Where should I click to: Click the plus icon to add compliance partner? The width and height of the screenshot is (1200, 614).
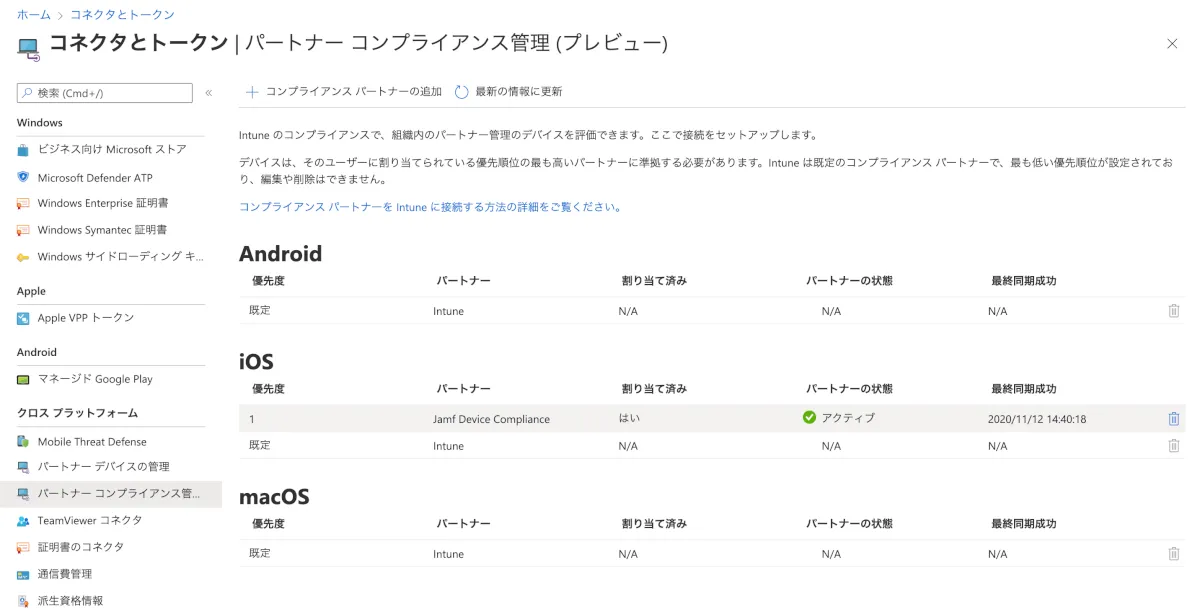252,92
